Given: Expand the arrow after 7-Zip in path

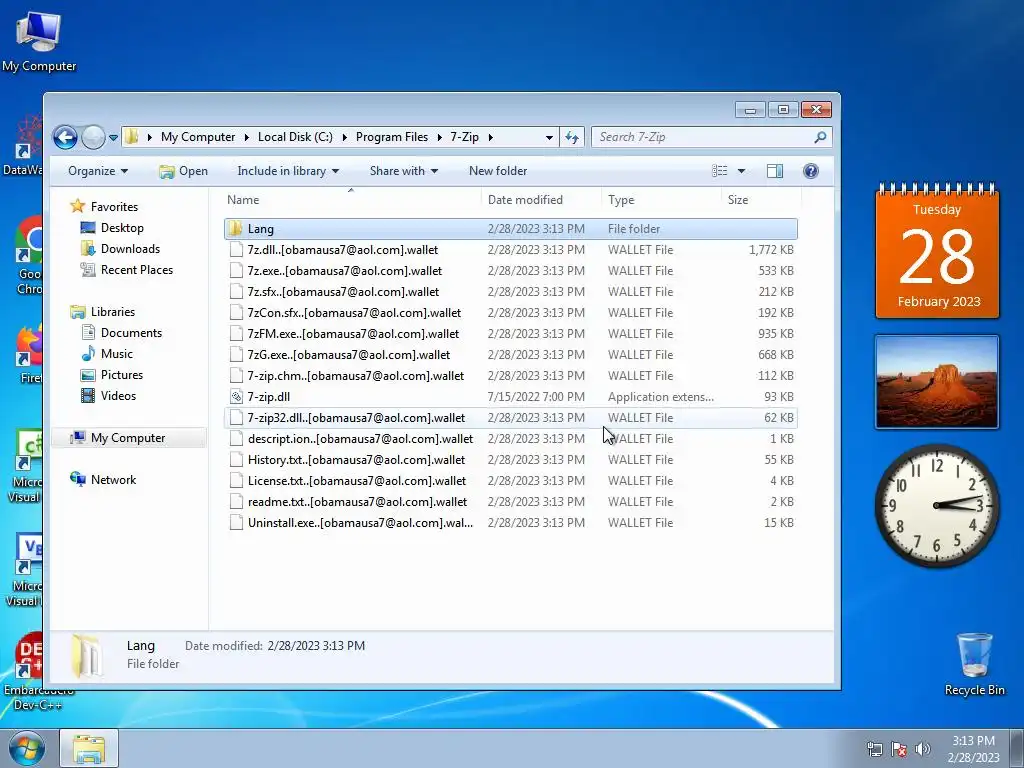Looking at the screenshot, I should click(x=490, y=137).
